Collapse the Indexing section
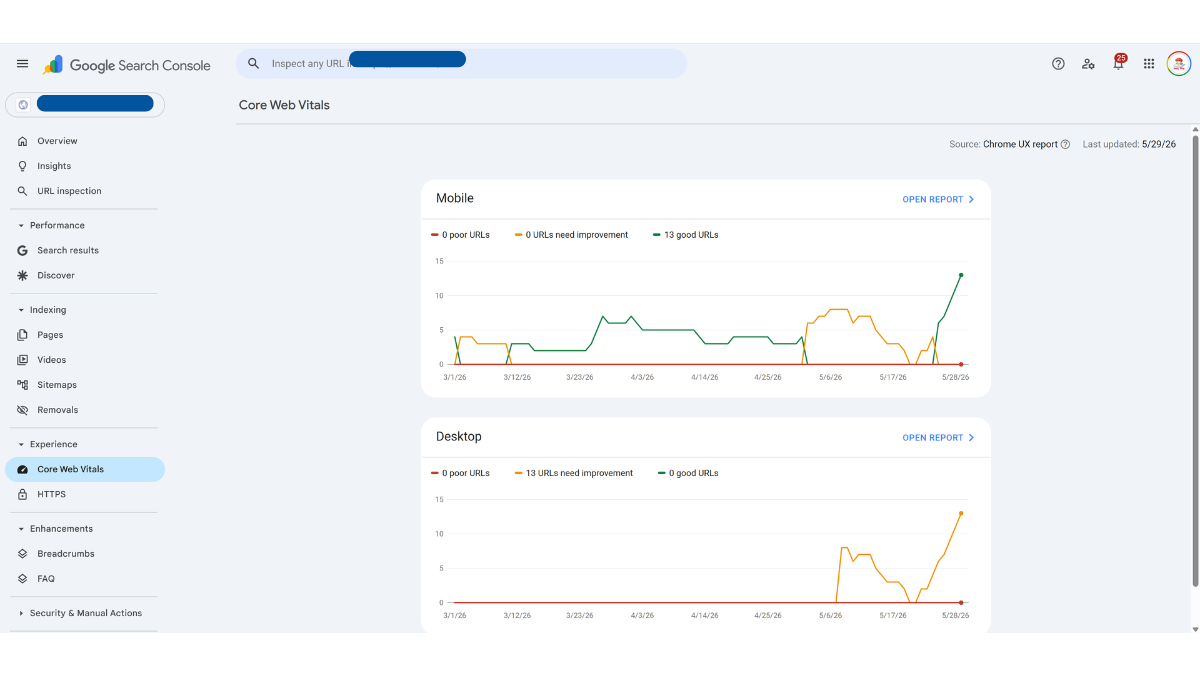Screen dimensions: 1200x675 pyautogui.click(x=21, y=310)
